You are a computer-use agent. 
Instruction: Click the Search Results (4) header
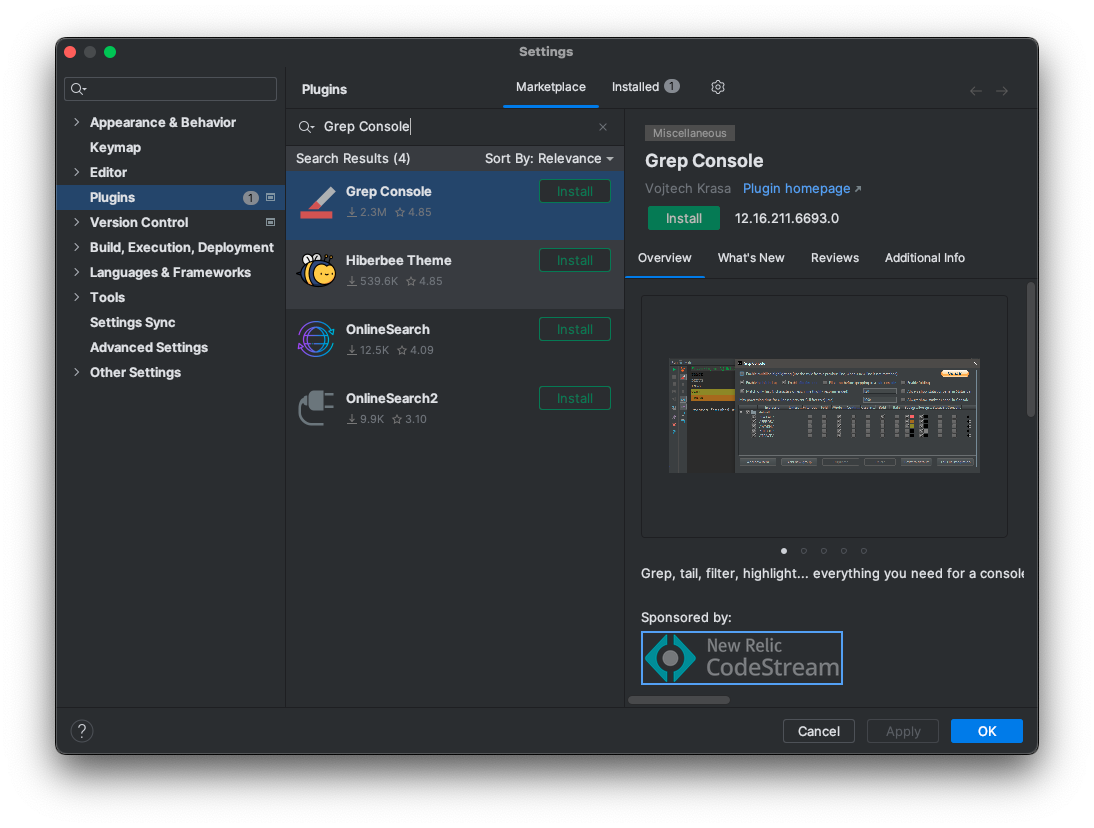click(353, 158)
